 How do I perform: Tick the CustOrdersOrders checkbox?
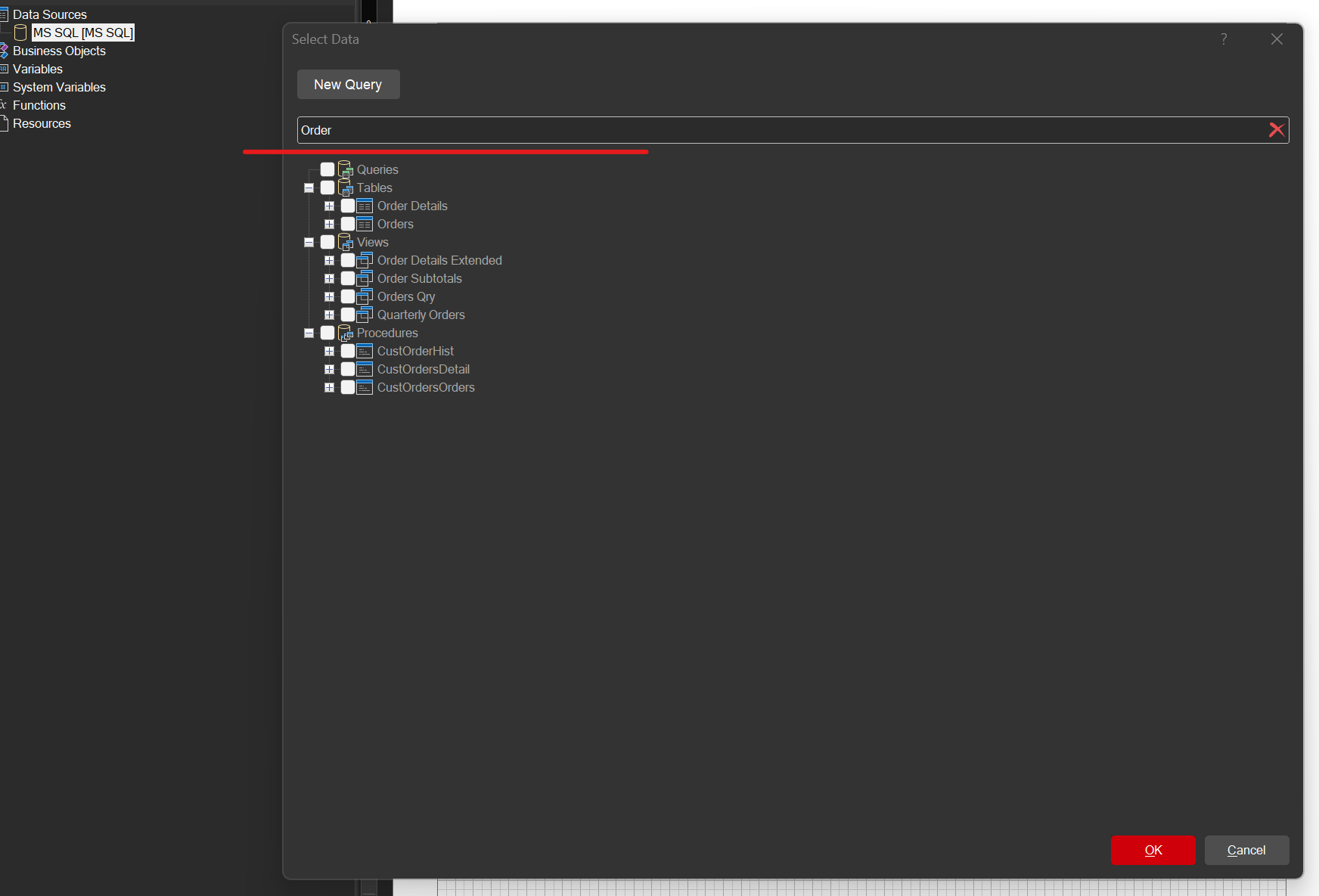click(x=348, y=387)
